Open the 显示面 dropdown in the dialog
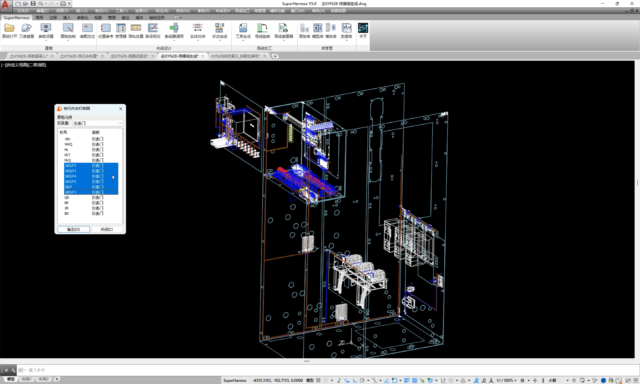The height and width of the screenshot is (384, 640). [98, 123]
